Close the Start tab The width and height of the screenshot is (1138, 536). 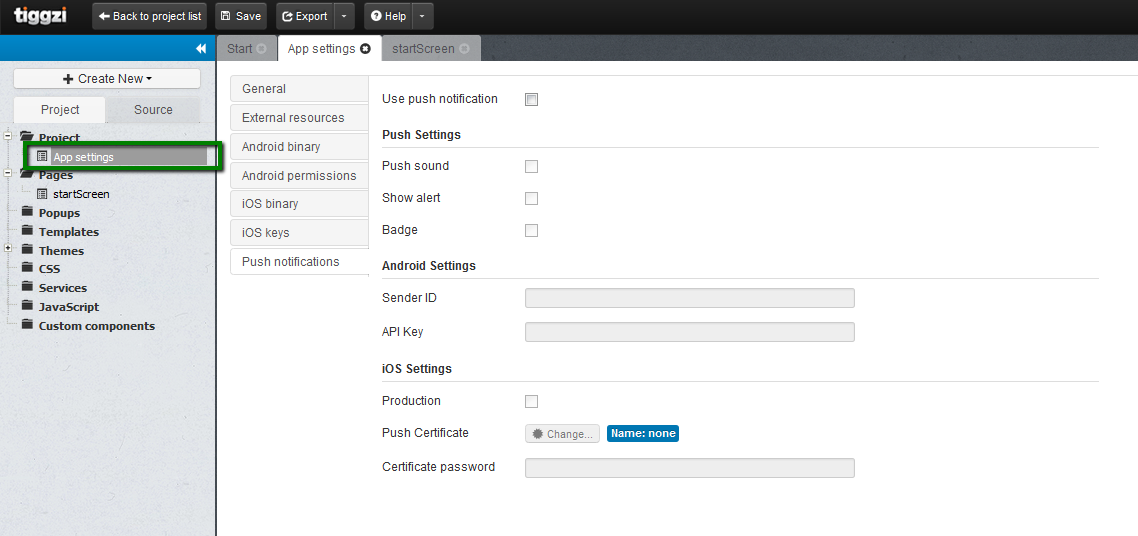(x=261, y=49)
